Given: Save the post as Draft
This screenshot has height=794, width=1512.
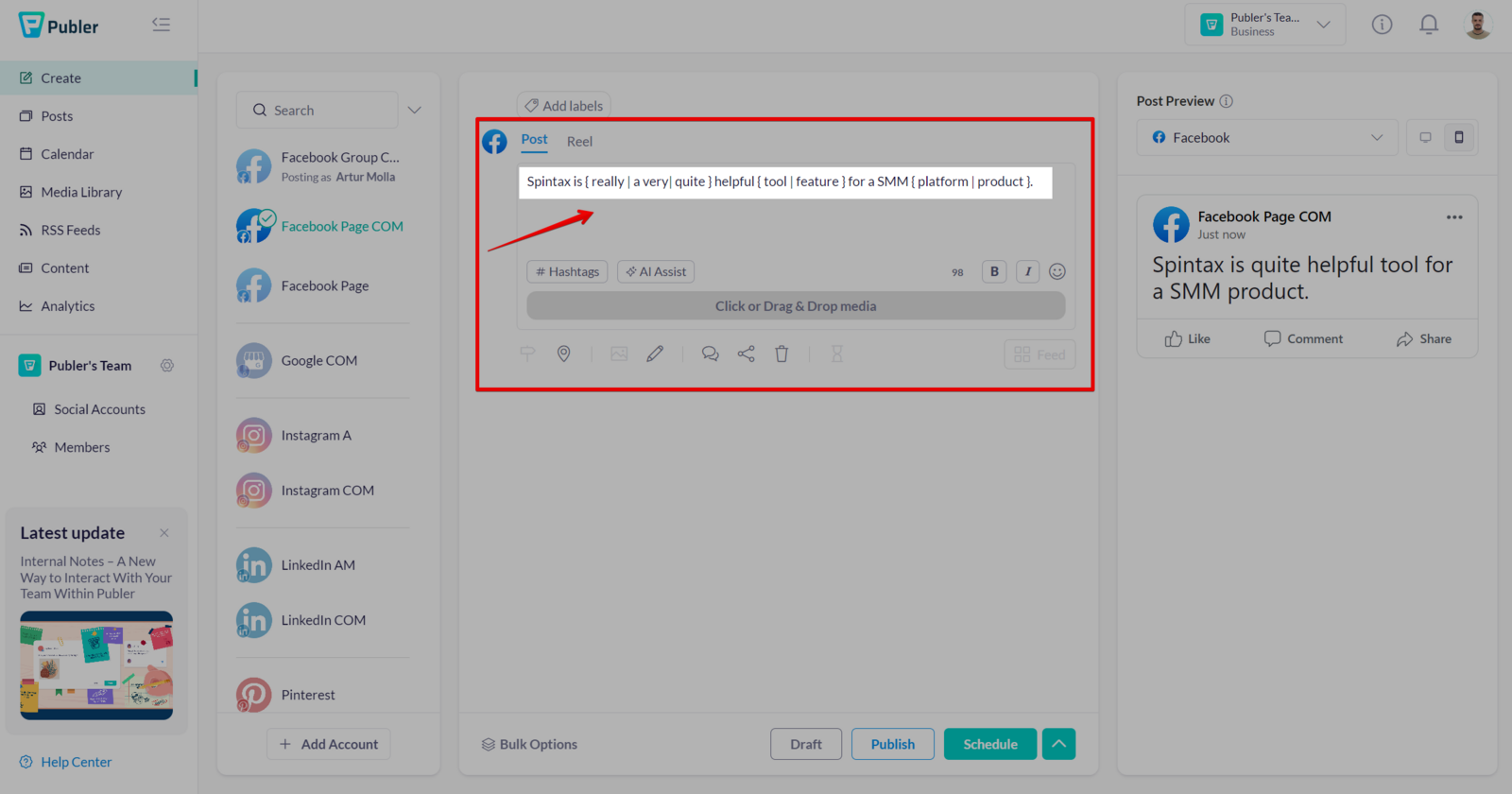Looking at the screenshot, I should (x=806, y=744).
